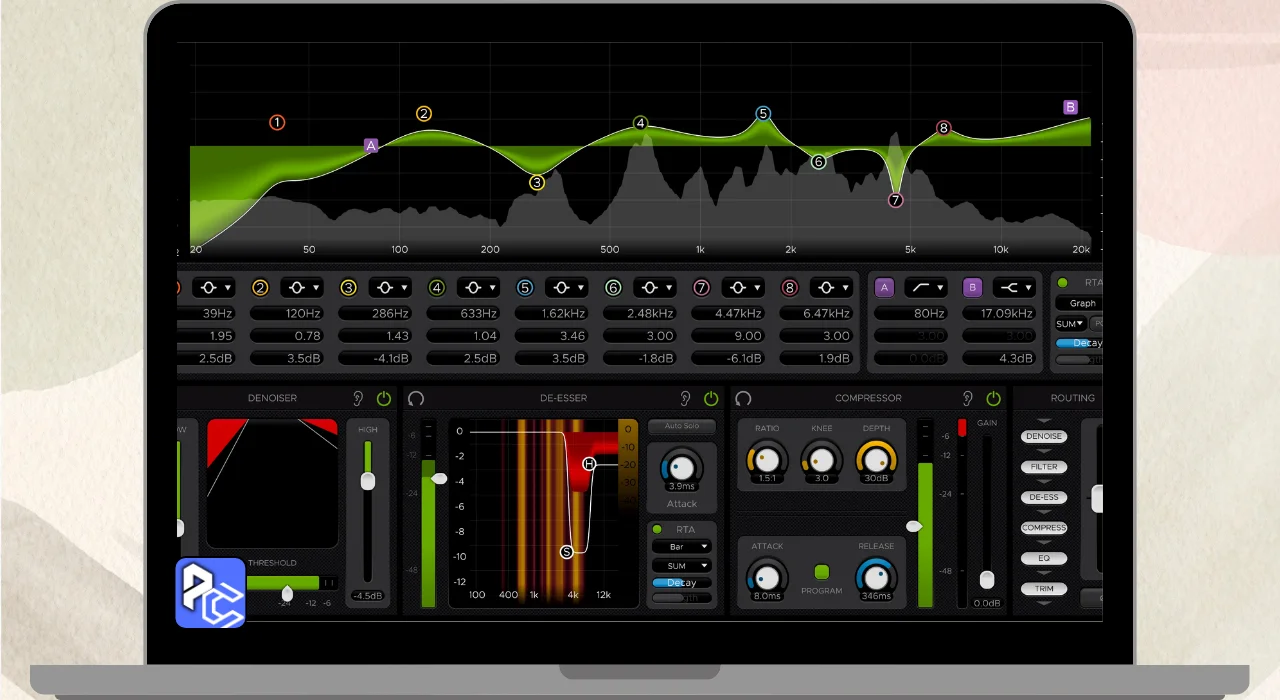
Task: Click the COMPRESS routing button
Action: point(1044,528)
